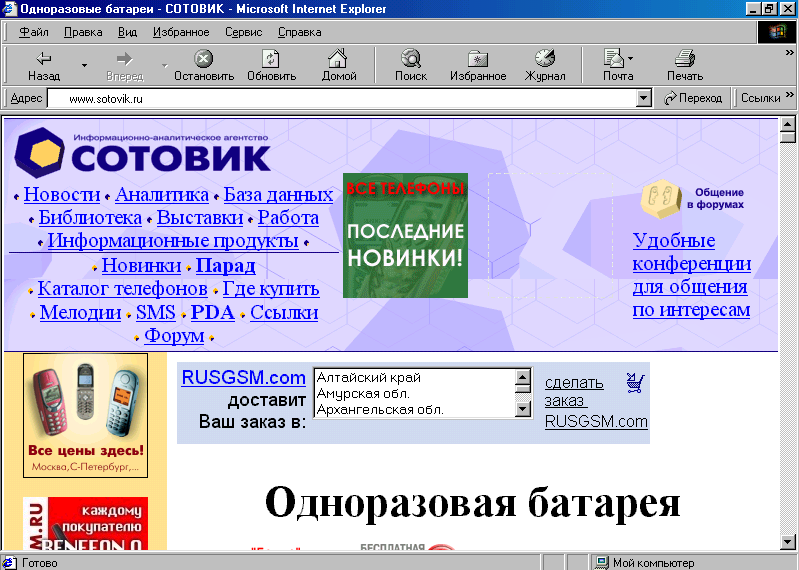The height and width of the screenshot is (570, 799).
Task: Open the Журнал history icon
Action: click(x=545, y=58)
